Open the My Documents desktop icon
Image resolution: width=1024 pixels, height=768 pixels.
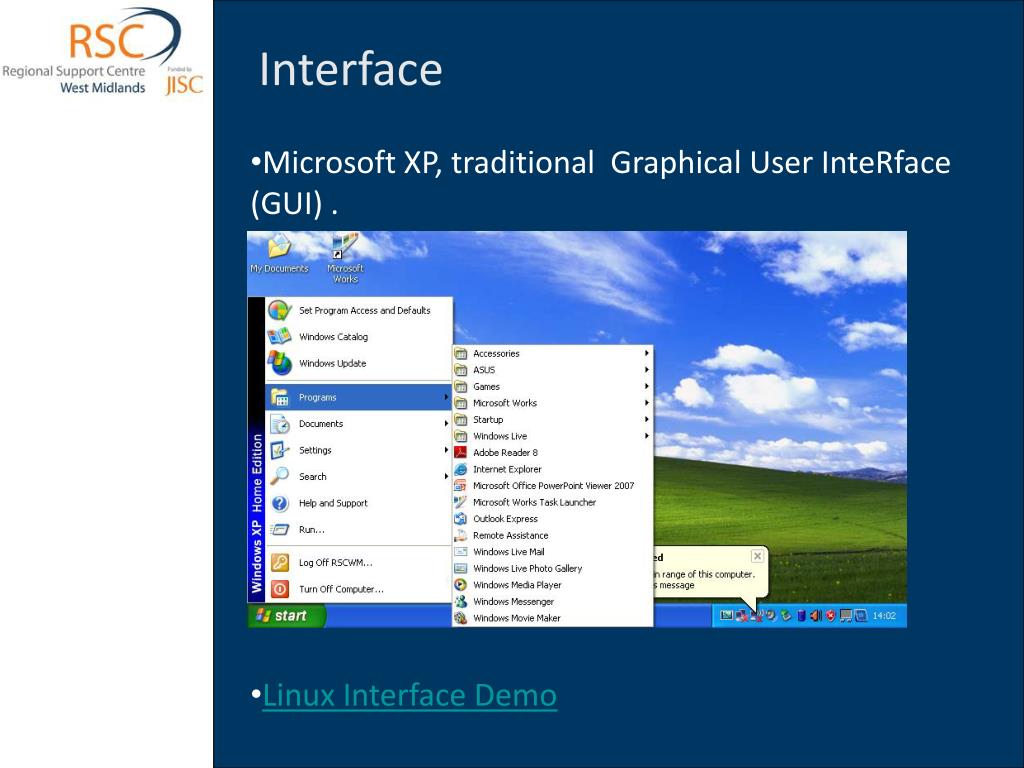point(279,253)
